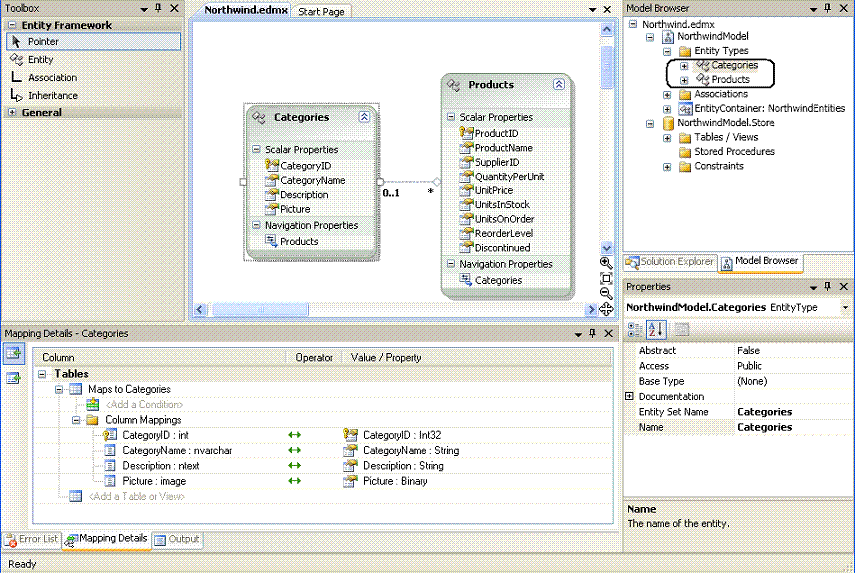Viewport: 855px width, 573px height.
Task: Expand the Associations node in Model Browser
Action: tap(667, 95)
